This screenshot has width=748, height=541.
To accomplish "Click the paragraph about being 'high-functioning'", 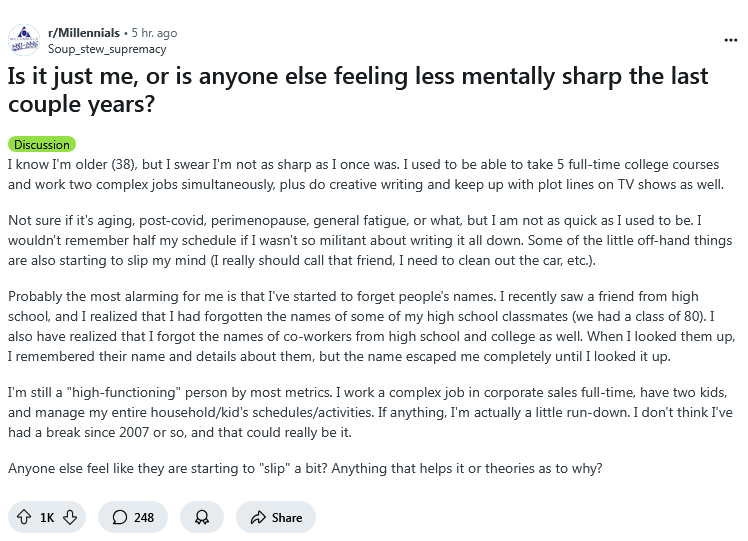I will tap(370, 412).
